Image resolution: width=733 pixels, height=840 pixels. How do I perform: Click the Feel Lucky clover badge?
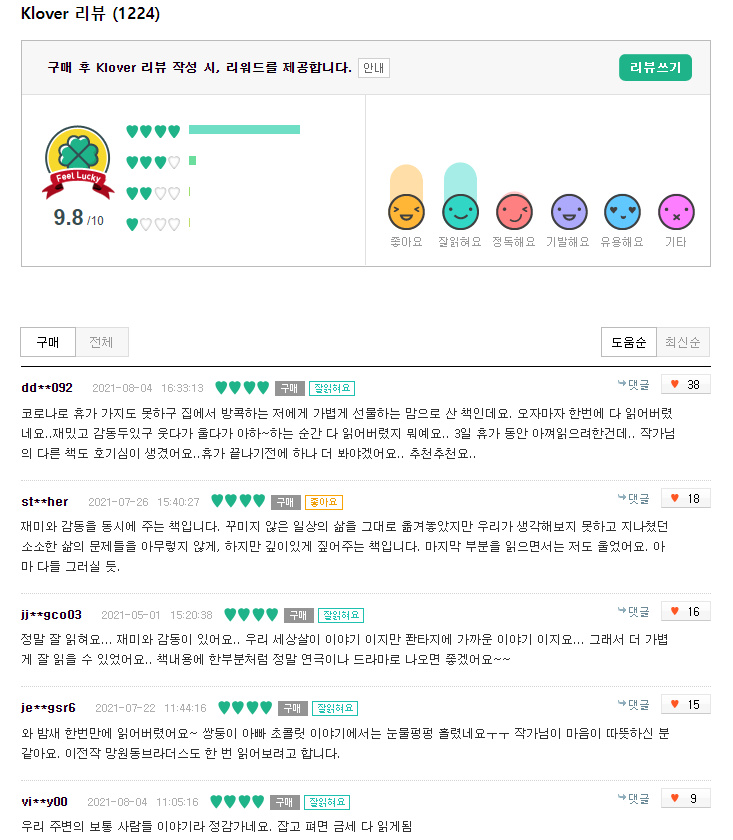(x=78, y=162)
